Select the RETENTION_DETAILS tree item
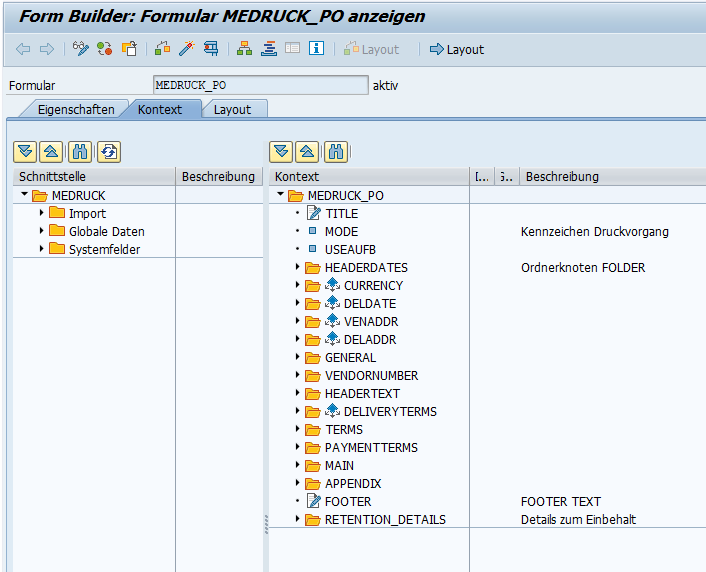The image size is (706, 572). tap(385, 519)
